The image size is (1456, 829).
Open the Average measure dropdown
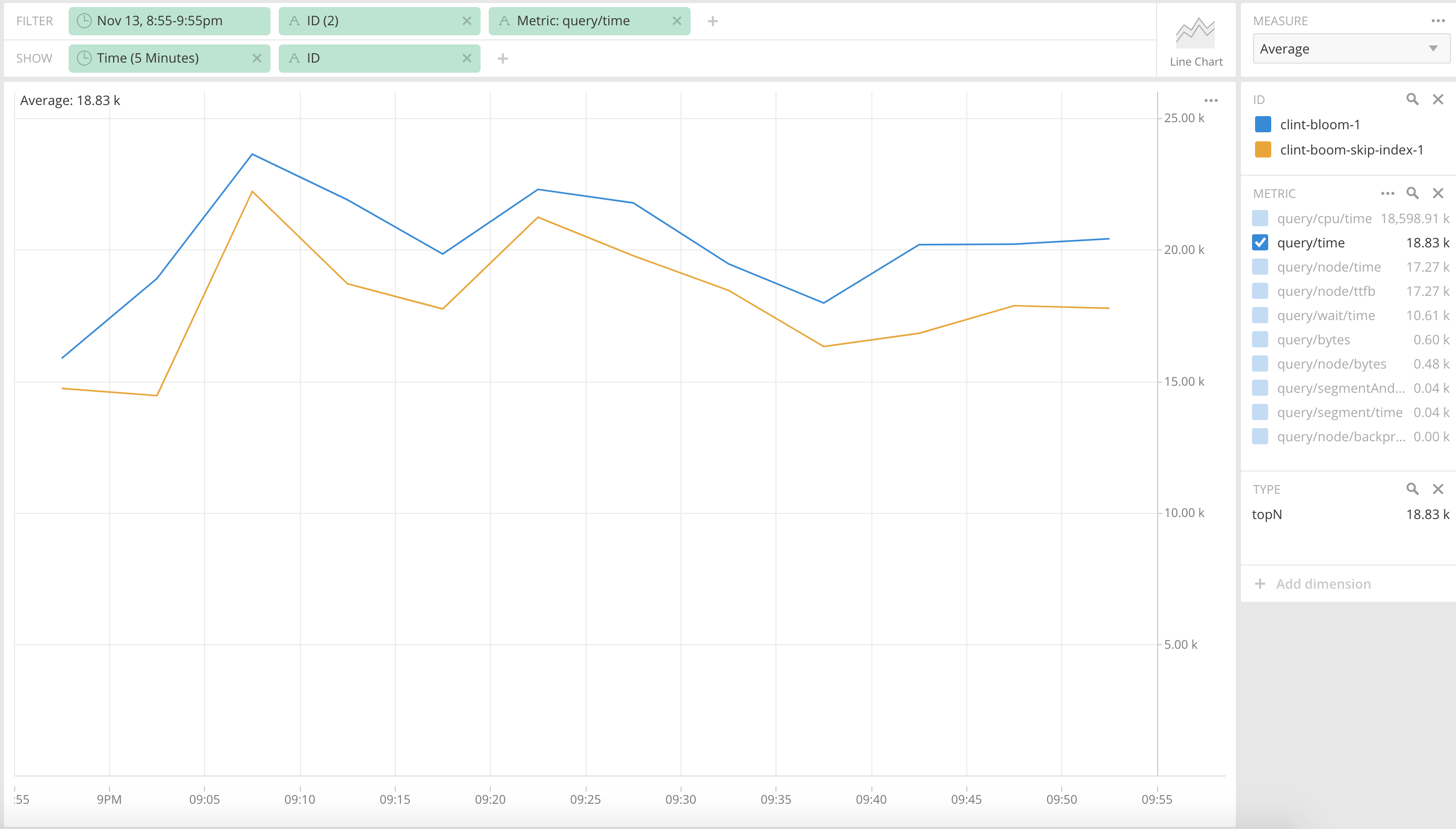tap(1350, 49)
